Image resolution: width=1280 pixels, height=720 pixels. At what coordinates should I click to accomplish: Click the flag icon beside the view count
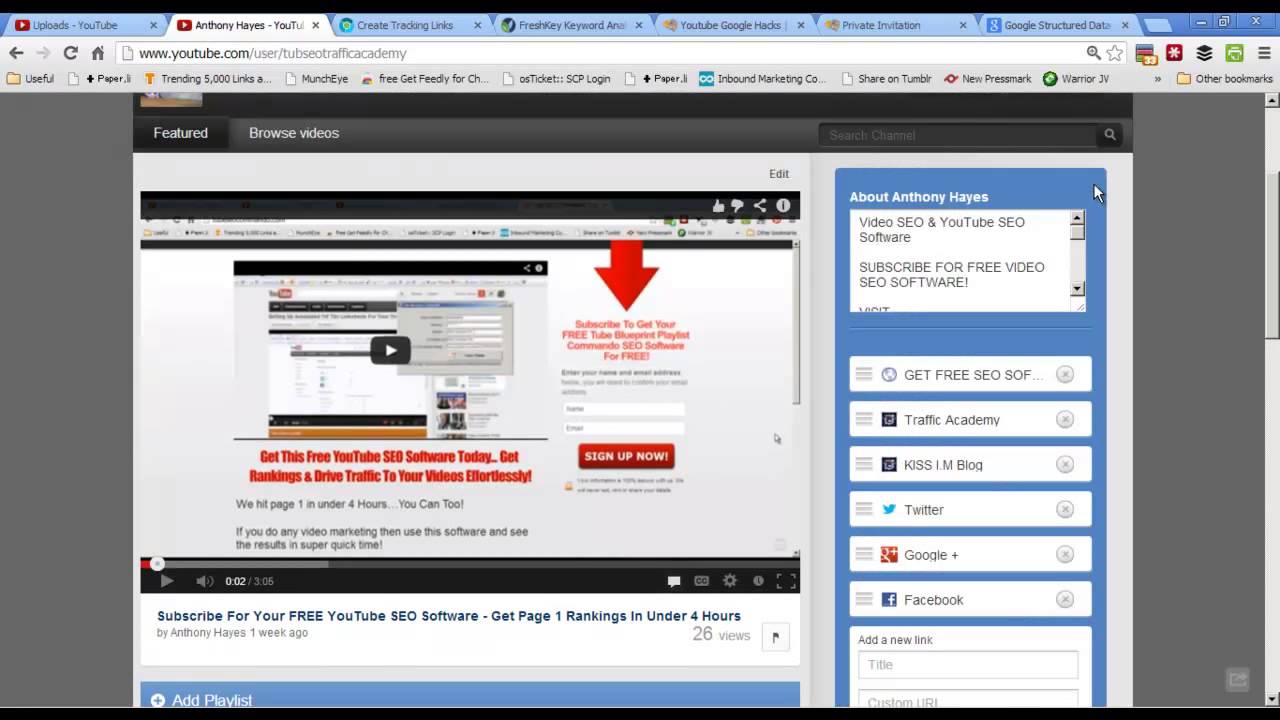[775, 637]
